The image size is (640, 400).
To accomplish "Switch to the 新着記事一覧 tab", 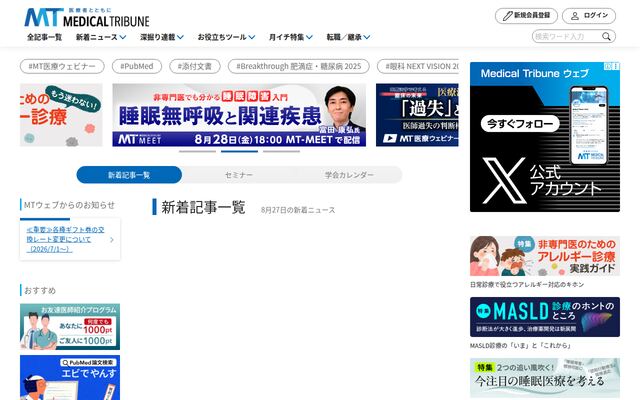I will pos(129,175).
